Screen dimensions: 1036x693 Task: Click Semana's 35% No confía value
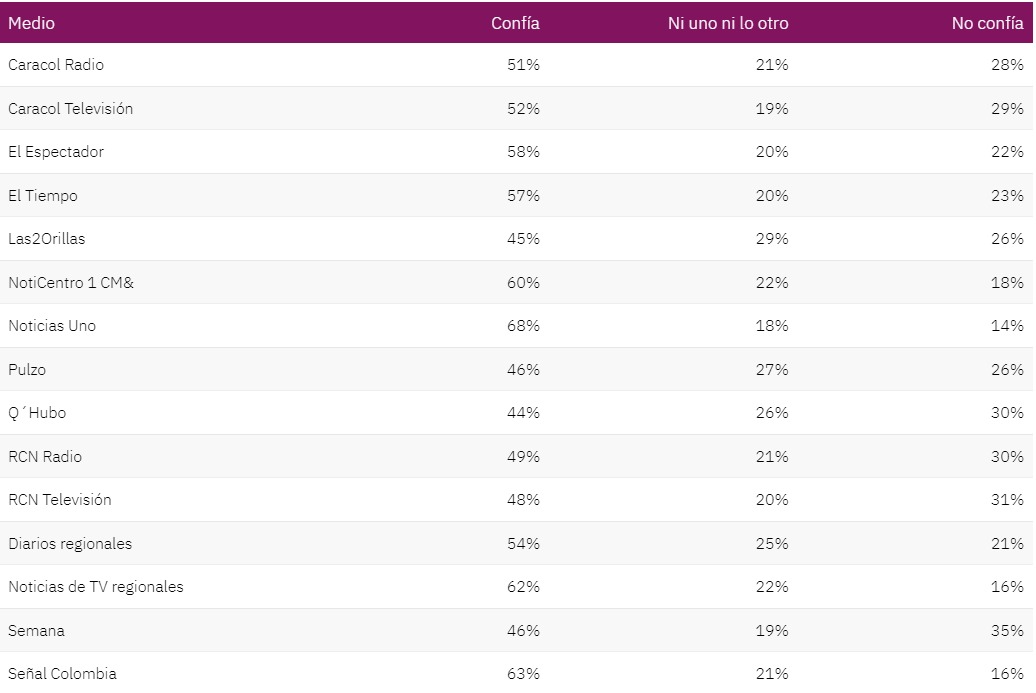coord(1007,630)
